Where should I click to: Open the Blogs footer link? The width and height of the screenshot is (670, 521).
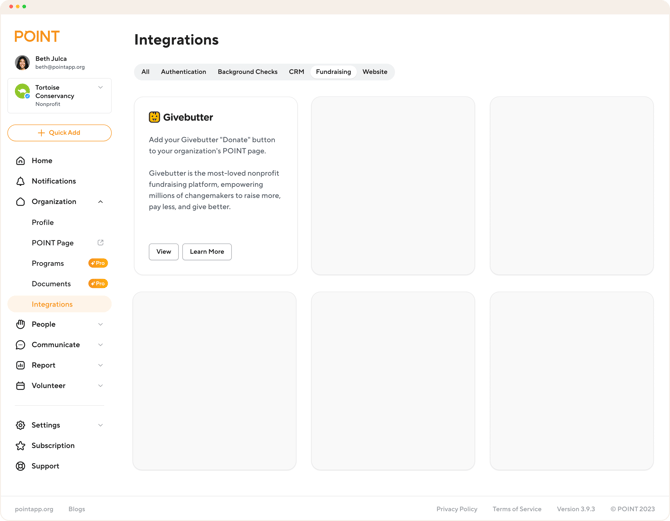point(76,509)
